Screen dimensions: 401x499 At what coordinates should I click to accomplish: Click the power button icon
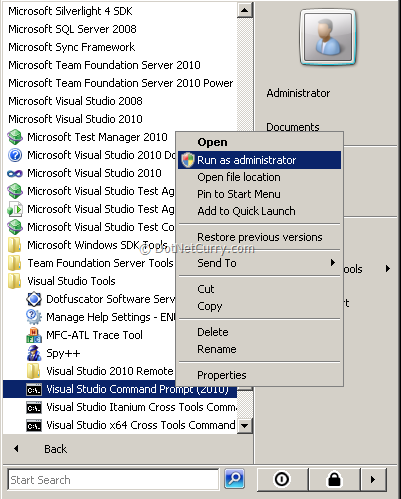[x=282, y=479]
